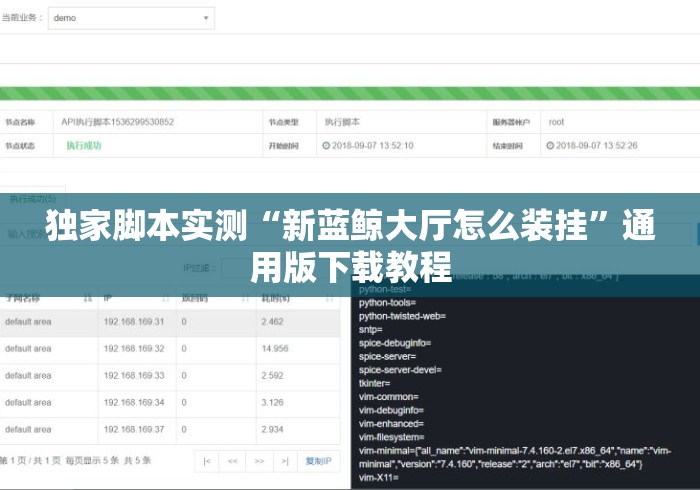Screen dimensions: 700x490
Task: Click the spice-server= log line
Action: (388, 356)
